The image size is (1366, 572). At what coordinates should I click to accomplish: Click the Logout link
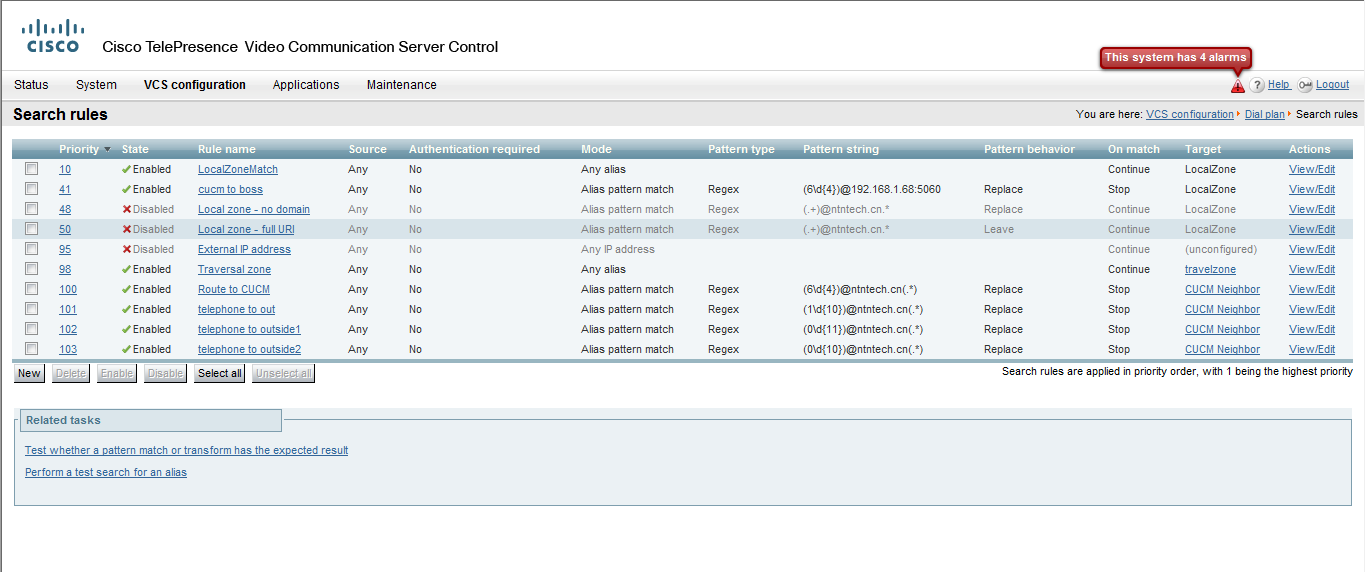click(1333, 85)
